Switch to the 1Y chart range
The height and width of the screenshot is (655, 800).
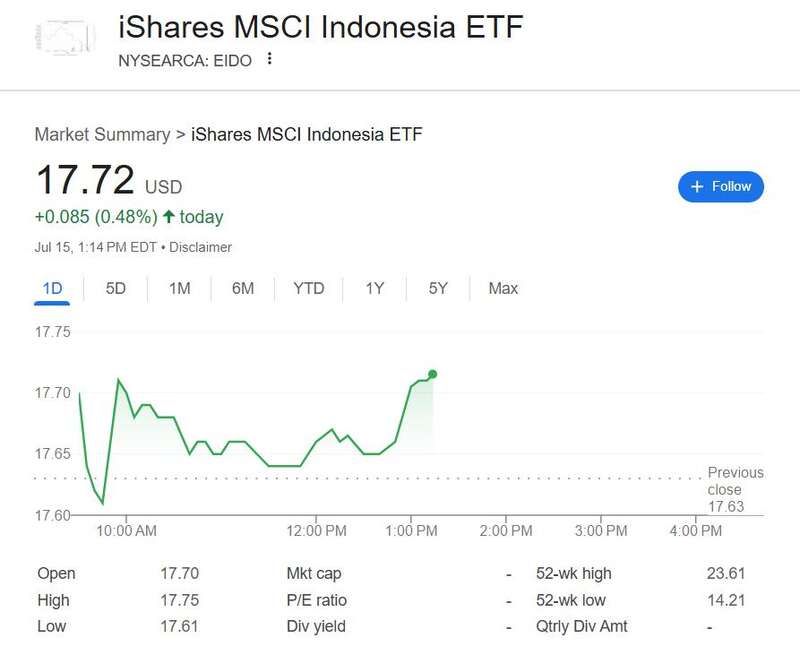point(374,289)
